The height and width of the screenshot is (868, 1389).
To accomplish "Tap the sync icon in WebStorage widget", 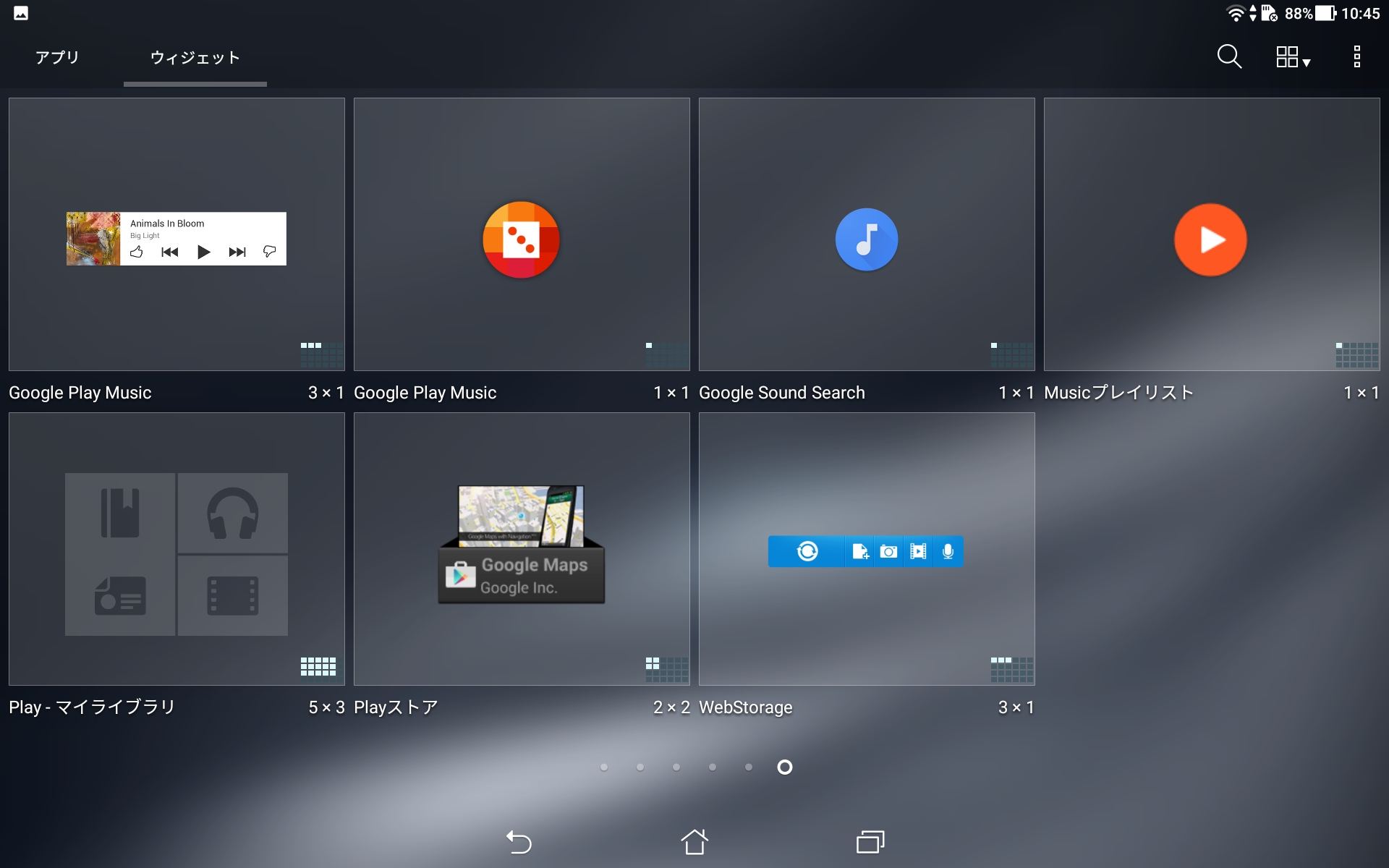I will [807, 551].
